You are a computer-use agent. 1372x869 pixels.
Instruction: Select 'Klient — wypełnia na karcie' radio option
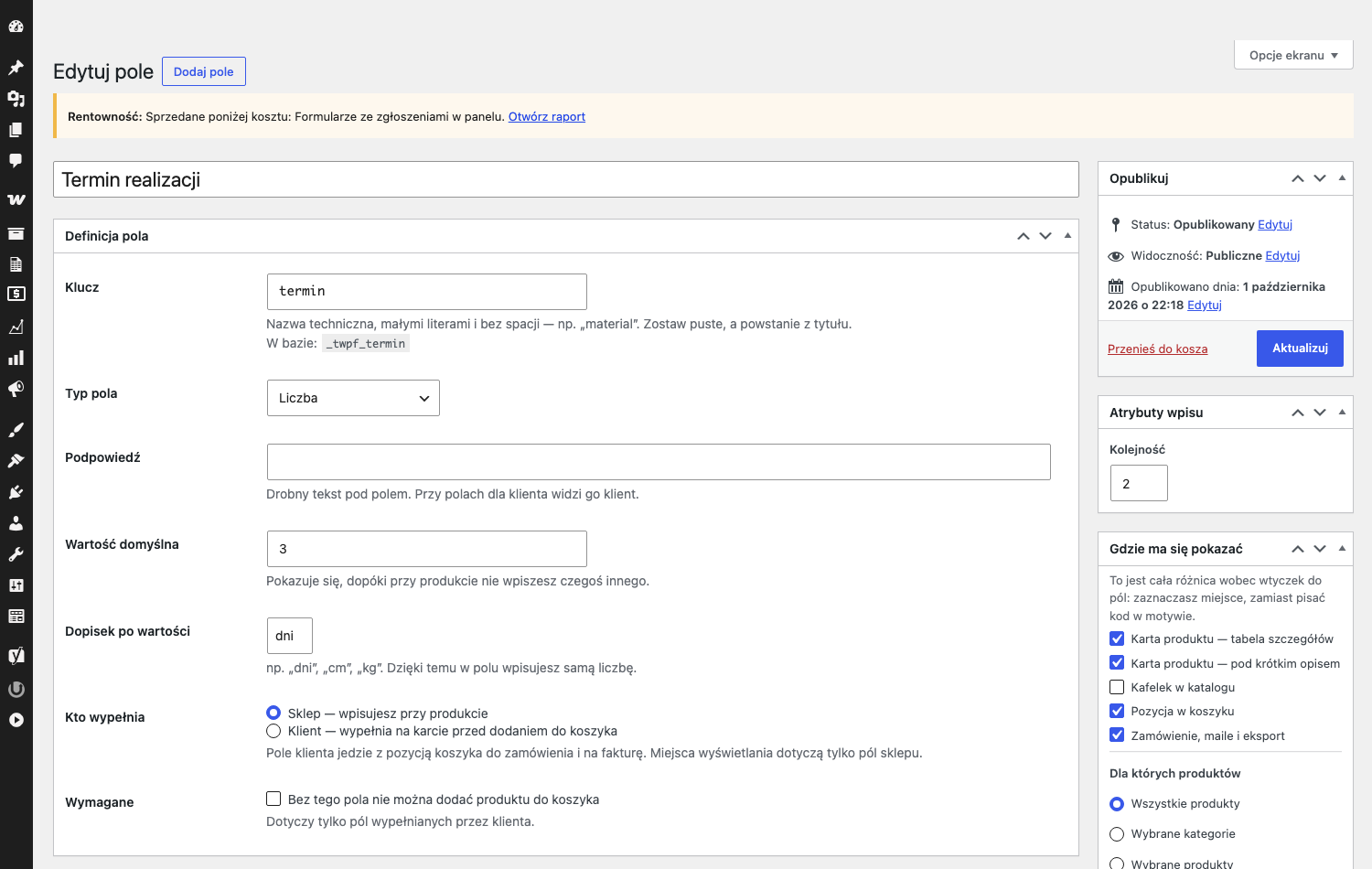pyautogui.click(x=273, y=731)
